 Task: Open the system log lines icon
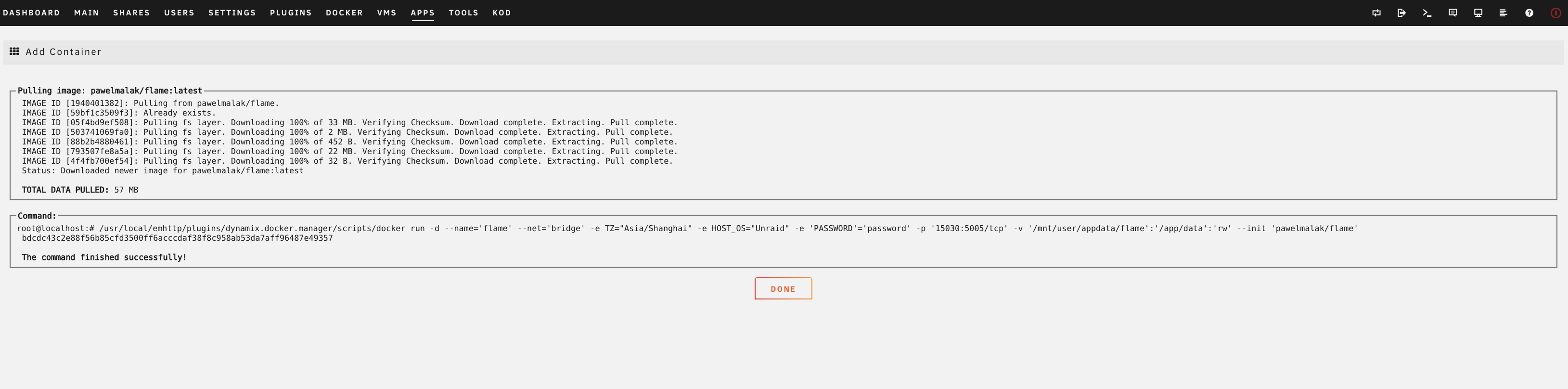click(1504, 13)
